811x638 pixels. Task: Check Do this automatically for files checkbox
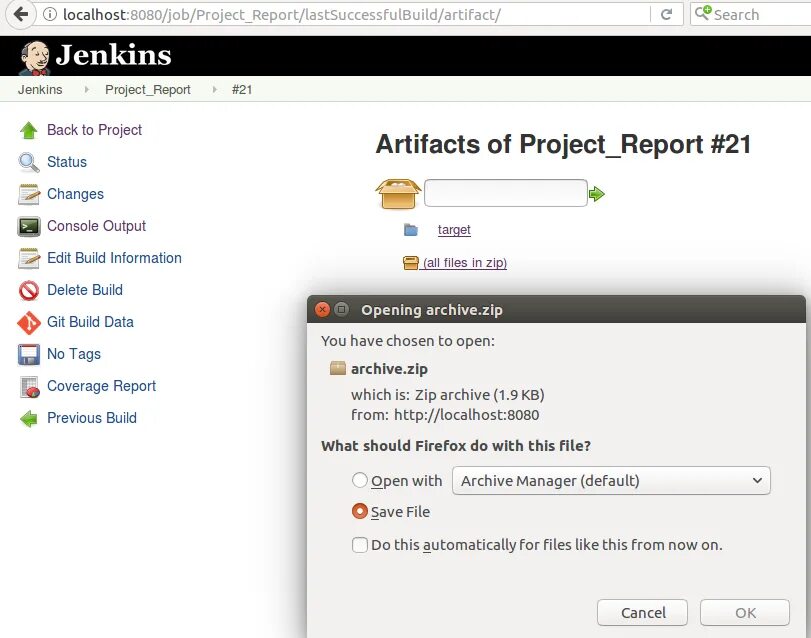pos(359,544)
